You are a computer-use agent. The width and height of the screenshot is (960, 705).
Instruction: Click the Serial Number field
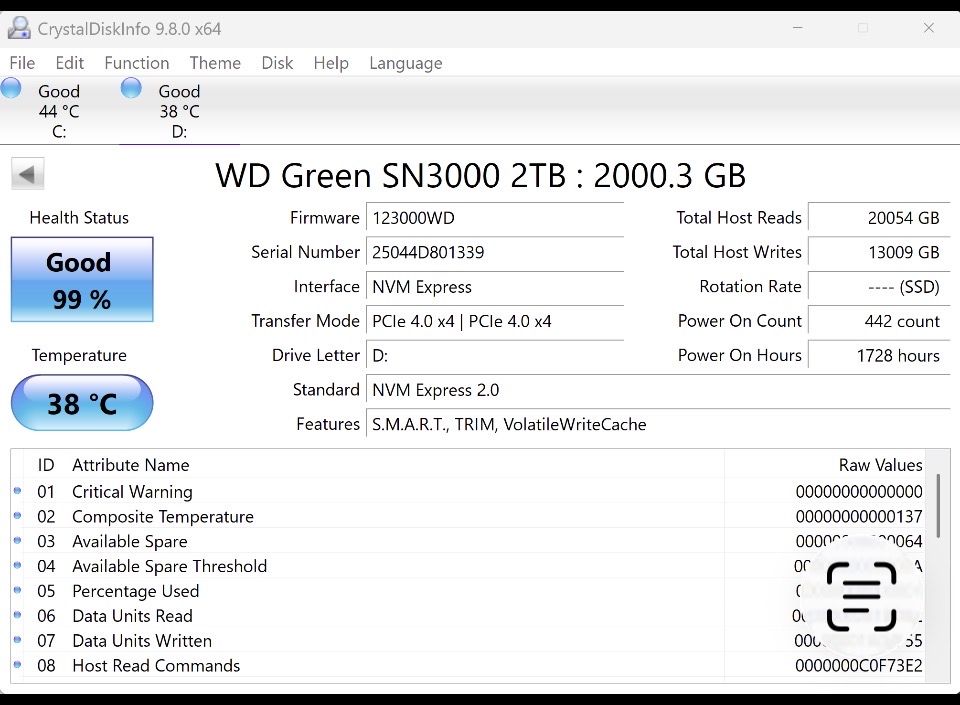(495, 252)
